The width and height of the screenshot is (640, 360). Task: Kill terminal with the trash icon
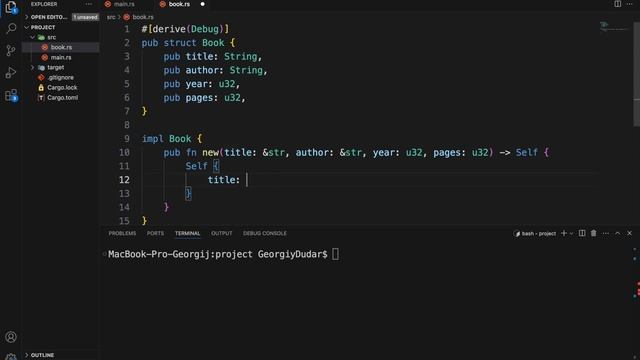point(593,233)
